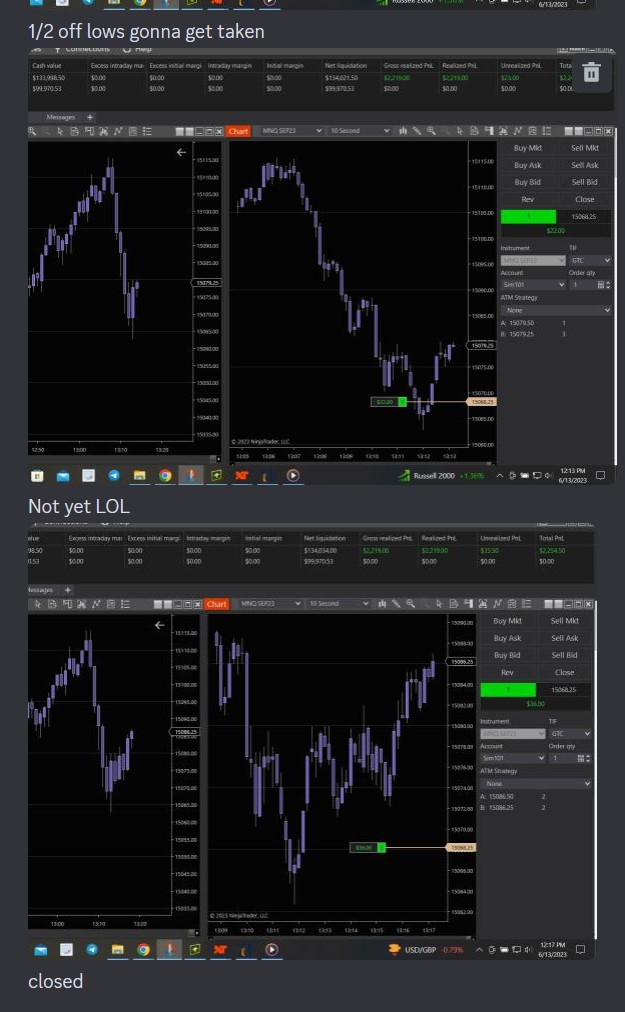Screen dimensions: 625x1012
Task: Click green position box above $22.00
Action: [x=528, y=217]
